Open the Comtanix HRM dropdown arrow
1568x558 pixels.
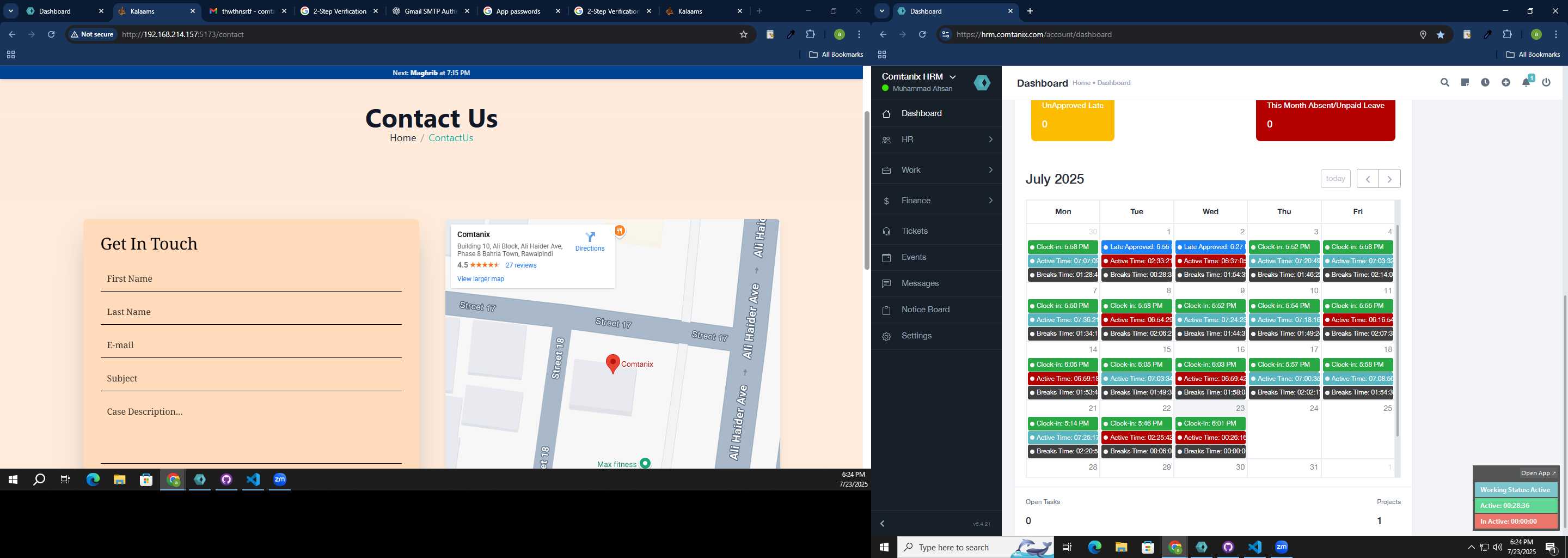pos(953,77)
